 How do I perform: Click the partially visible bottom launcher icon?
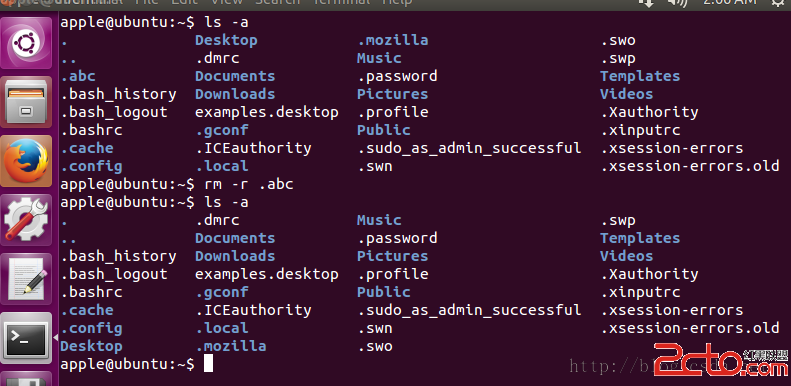coord(28,378)
